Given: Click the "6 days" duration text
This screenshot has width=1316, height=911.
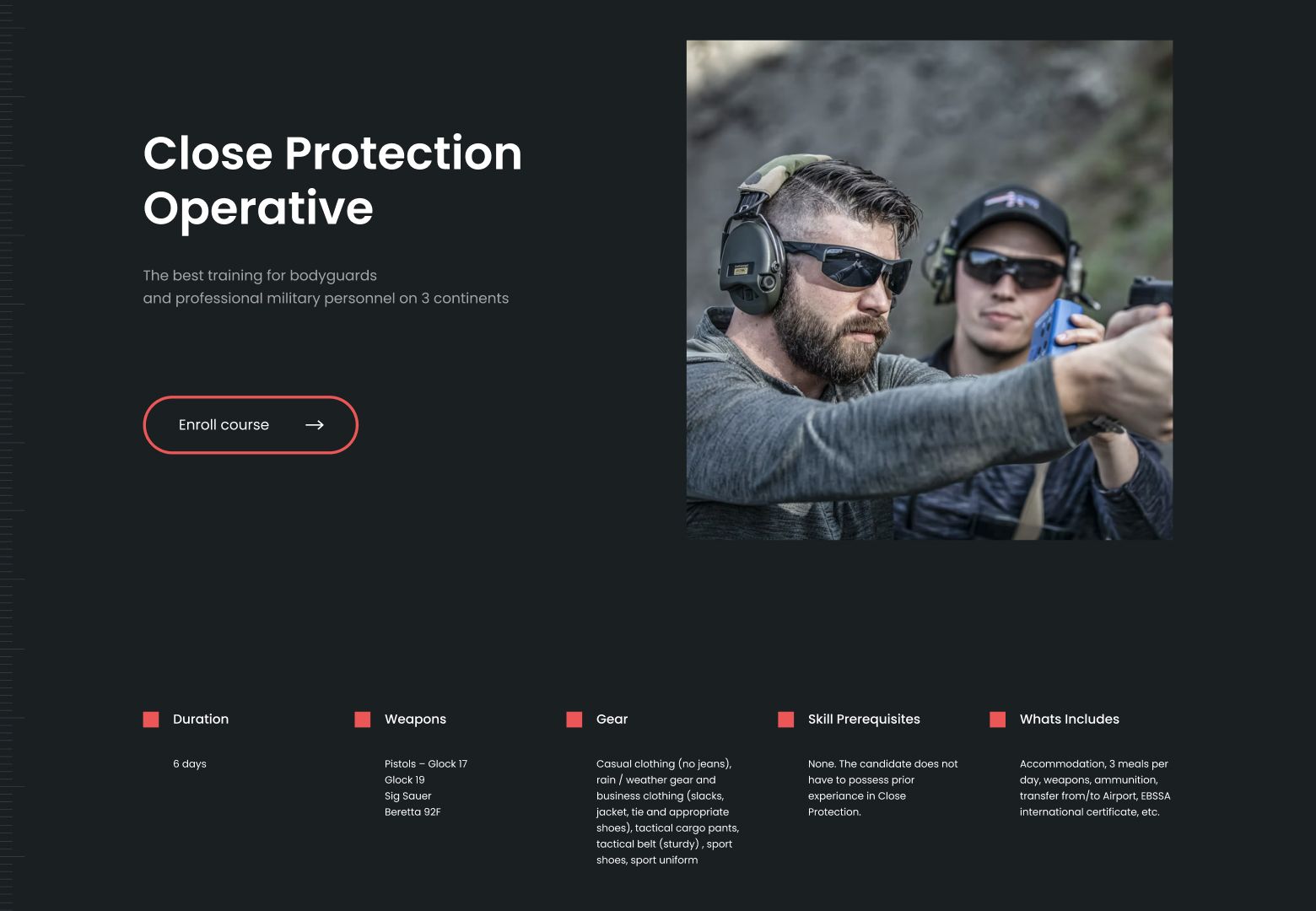Looking at the screenshot, I should point(190,764).
